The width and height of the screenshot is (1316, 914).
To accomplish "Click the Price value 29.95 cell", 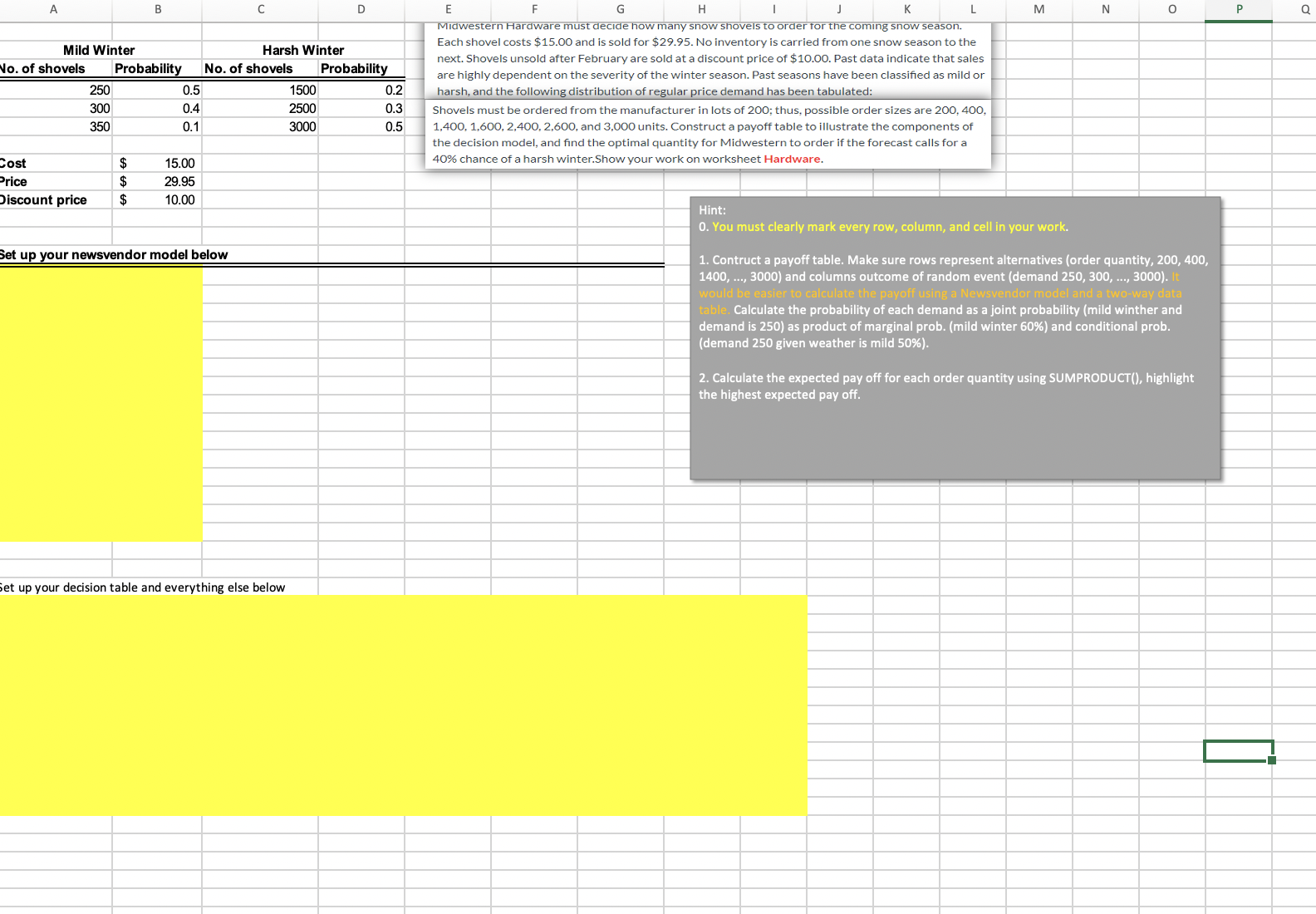I will (x=157, y=181).
